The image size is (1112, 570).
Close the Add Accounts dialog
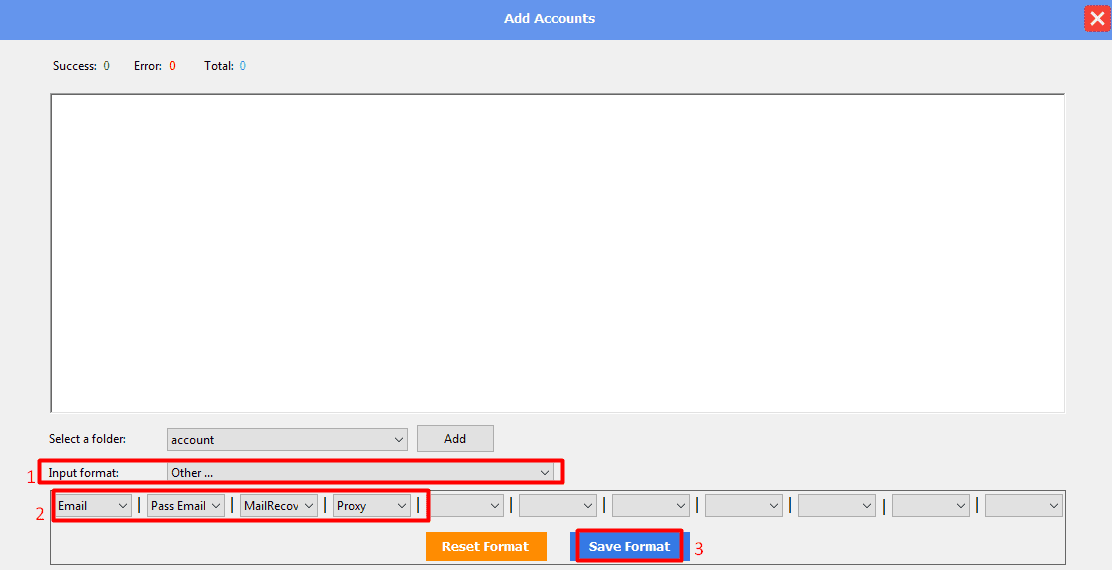1096,19
